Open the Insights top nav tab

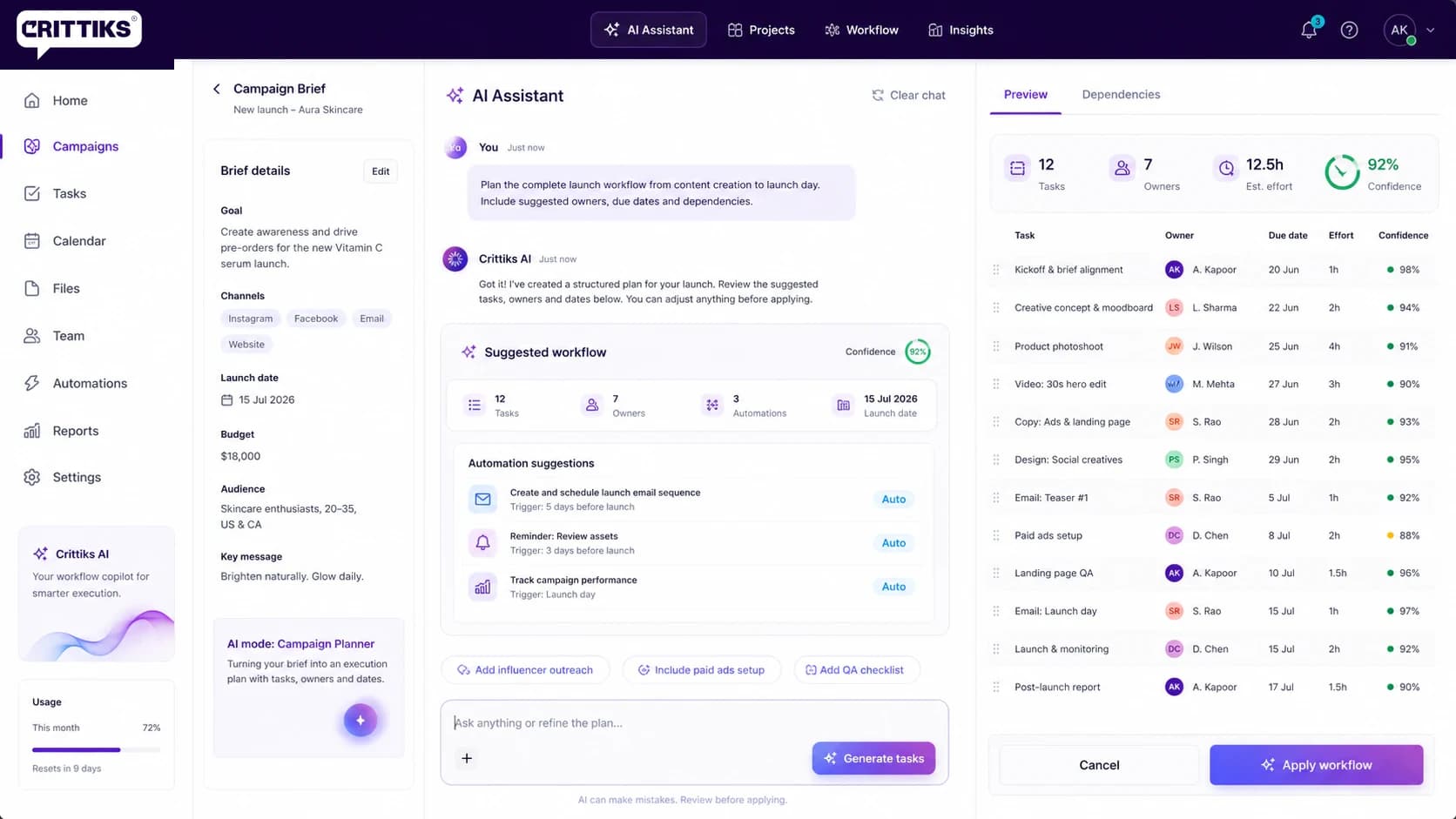click(961, 30)
